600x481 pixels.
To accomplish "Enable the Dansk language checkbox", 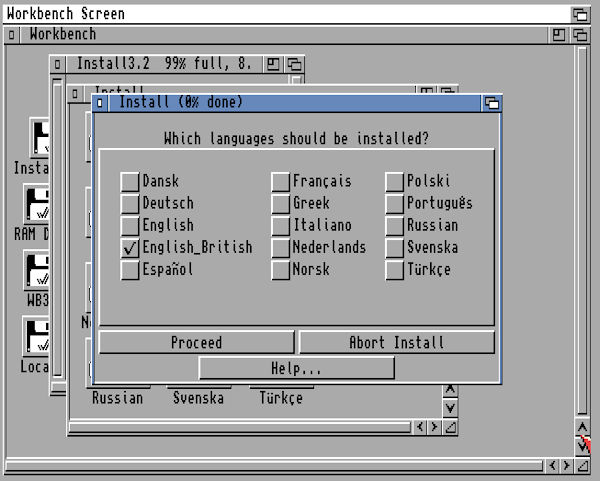I will click(x=130, y=182).
